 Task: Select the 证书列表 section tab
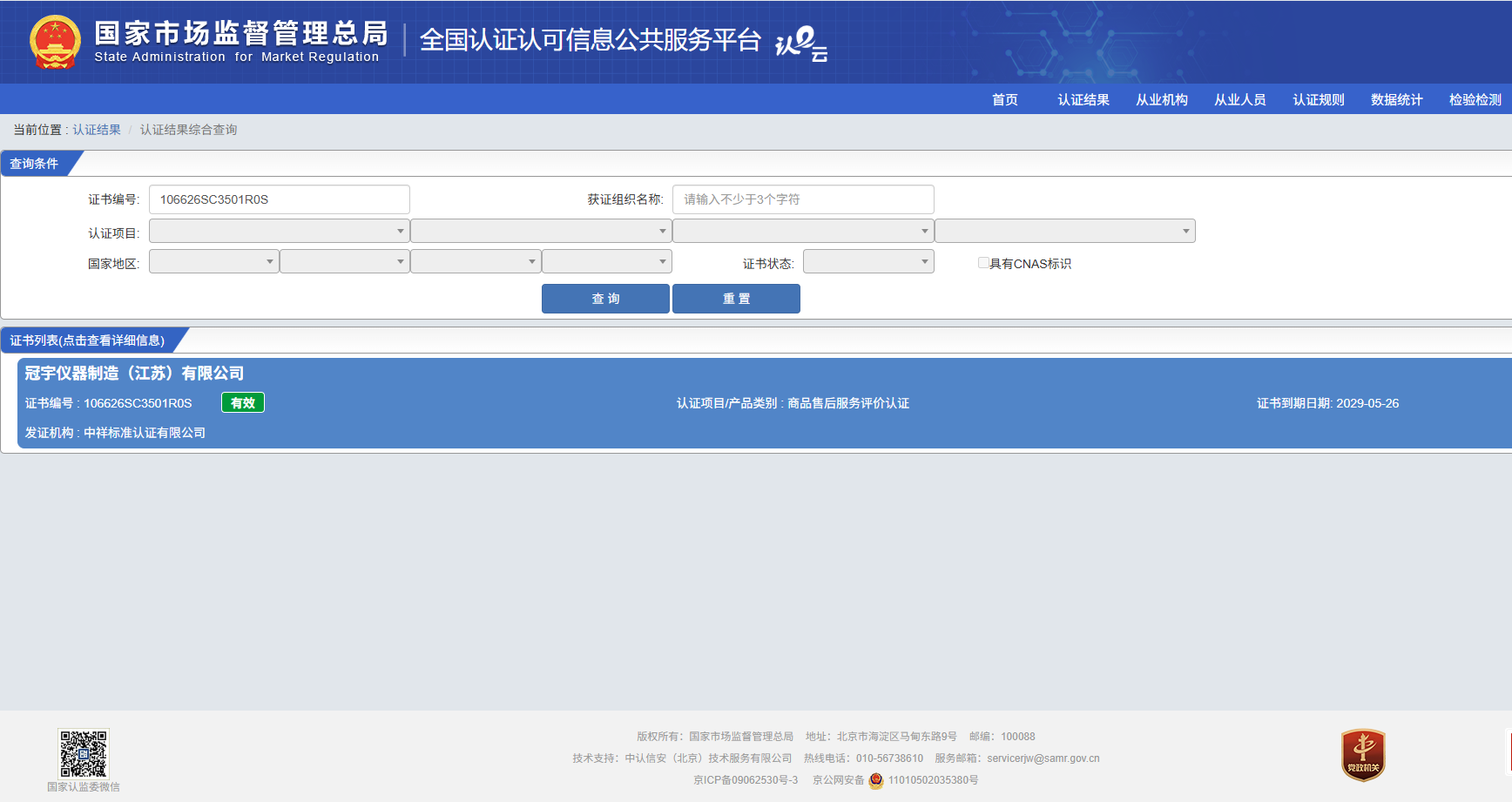87,340
